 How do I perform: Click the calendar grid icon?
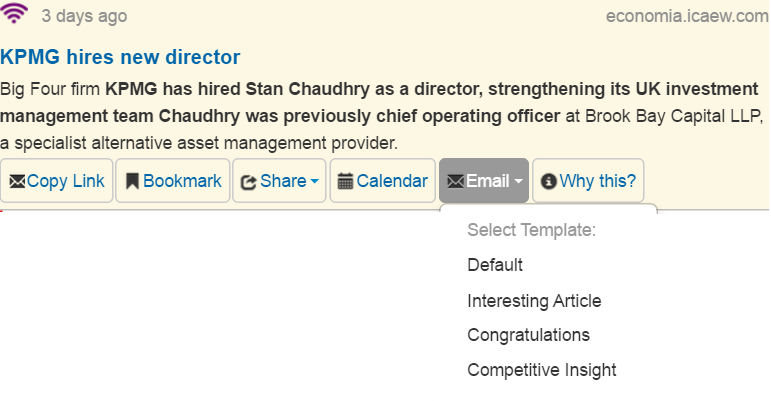[x=345, y=181]
